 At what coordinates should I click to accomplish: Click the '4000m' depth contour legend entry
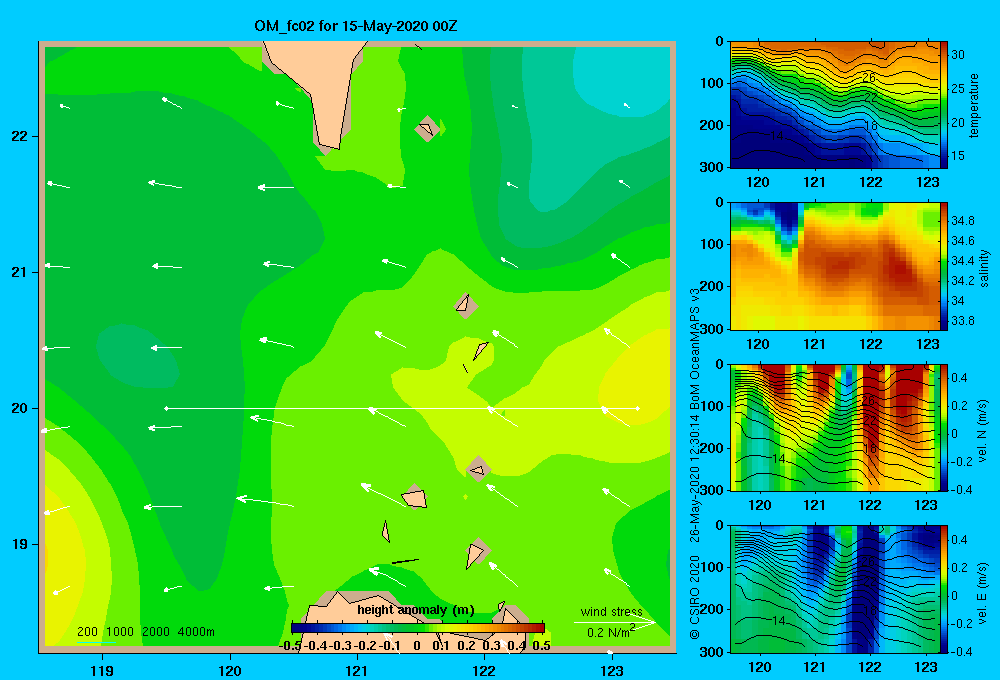196,632
